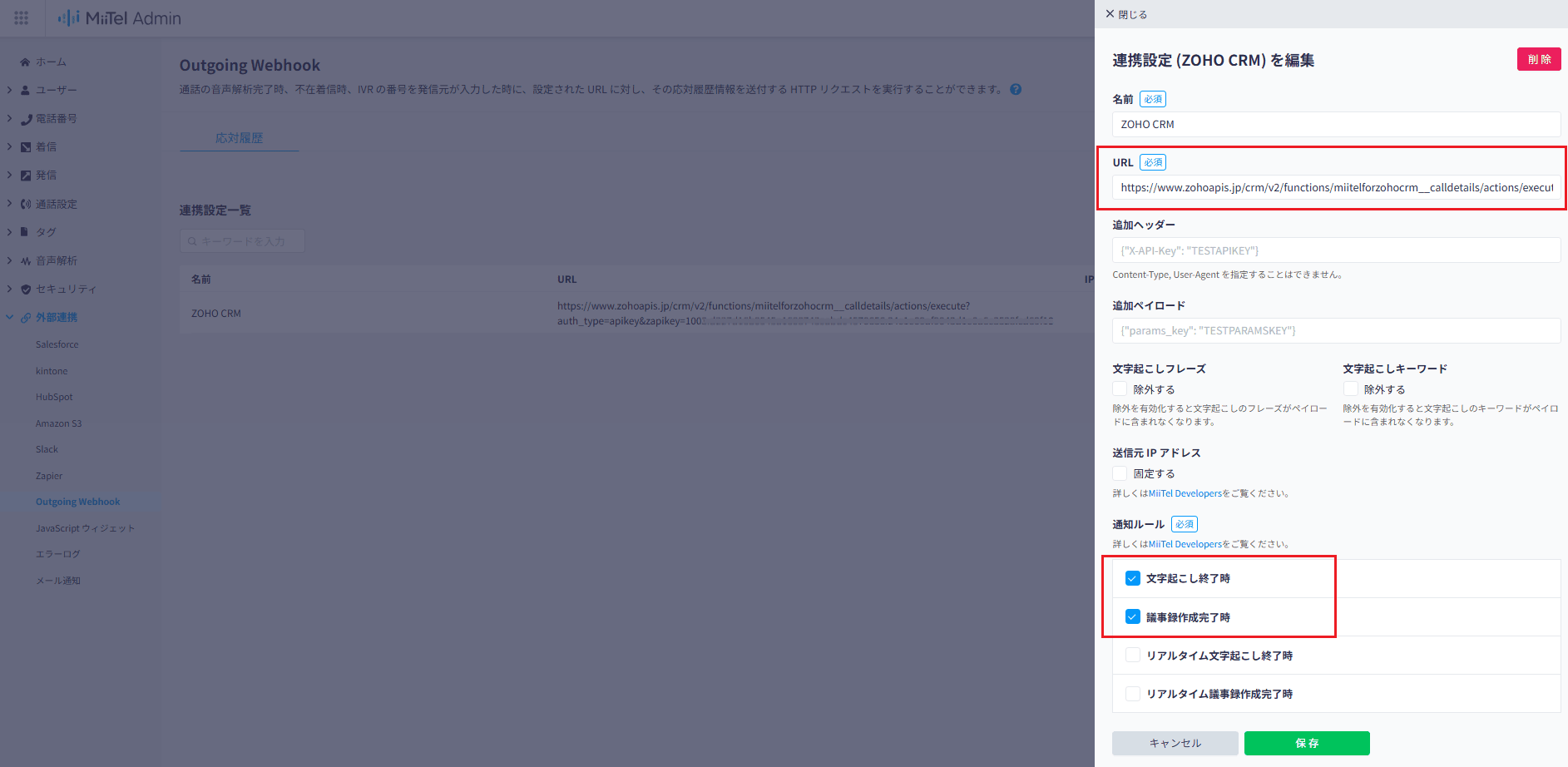Expand the 発信 sidebar section
1568x767 pixels.
(x=9, y=176)
